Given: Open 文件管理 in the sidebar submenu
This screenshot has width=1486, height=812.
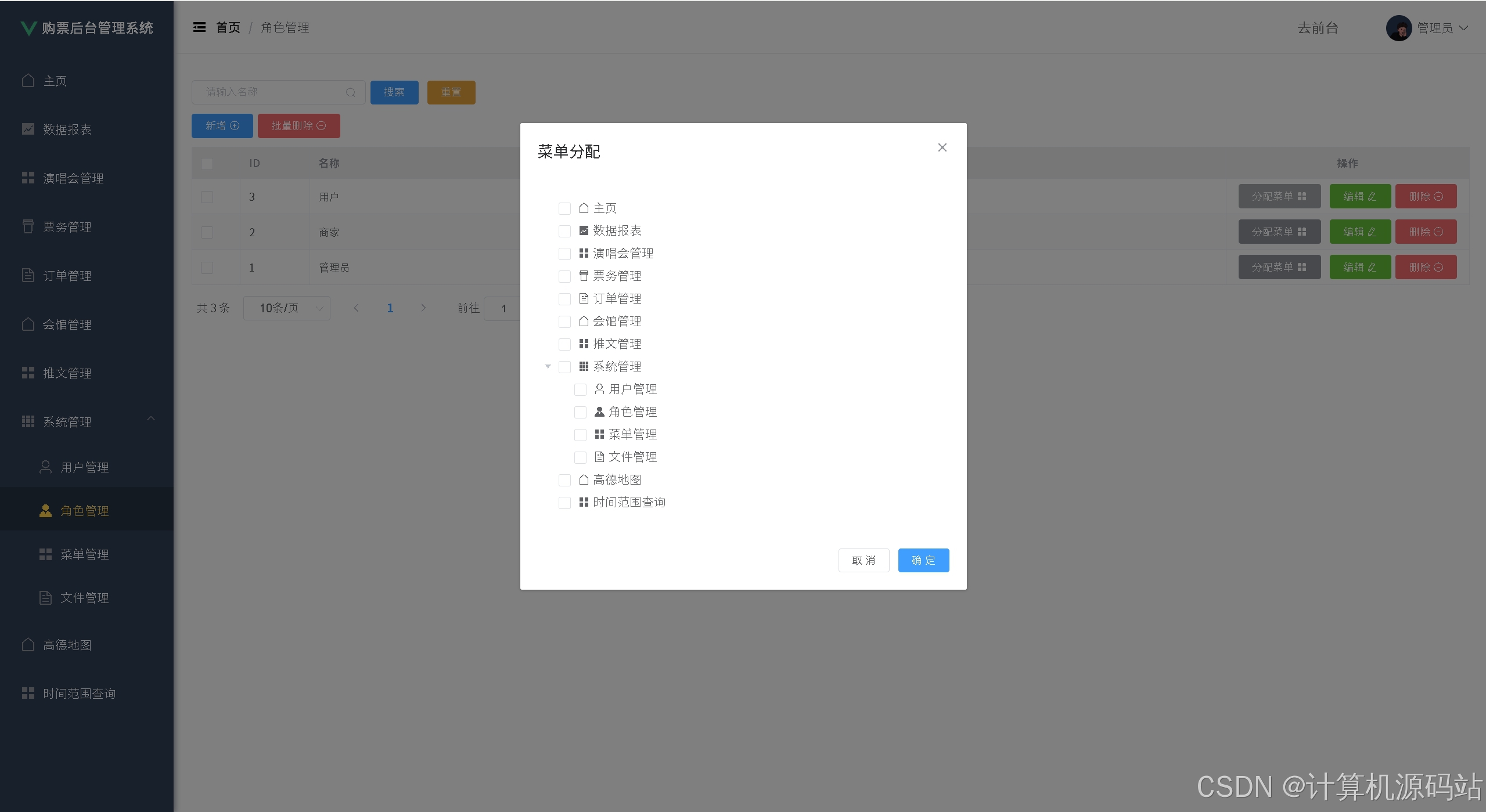Looking at the screenshot, I should pyautogui.click(x=87, y=598).
